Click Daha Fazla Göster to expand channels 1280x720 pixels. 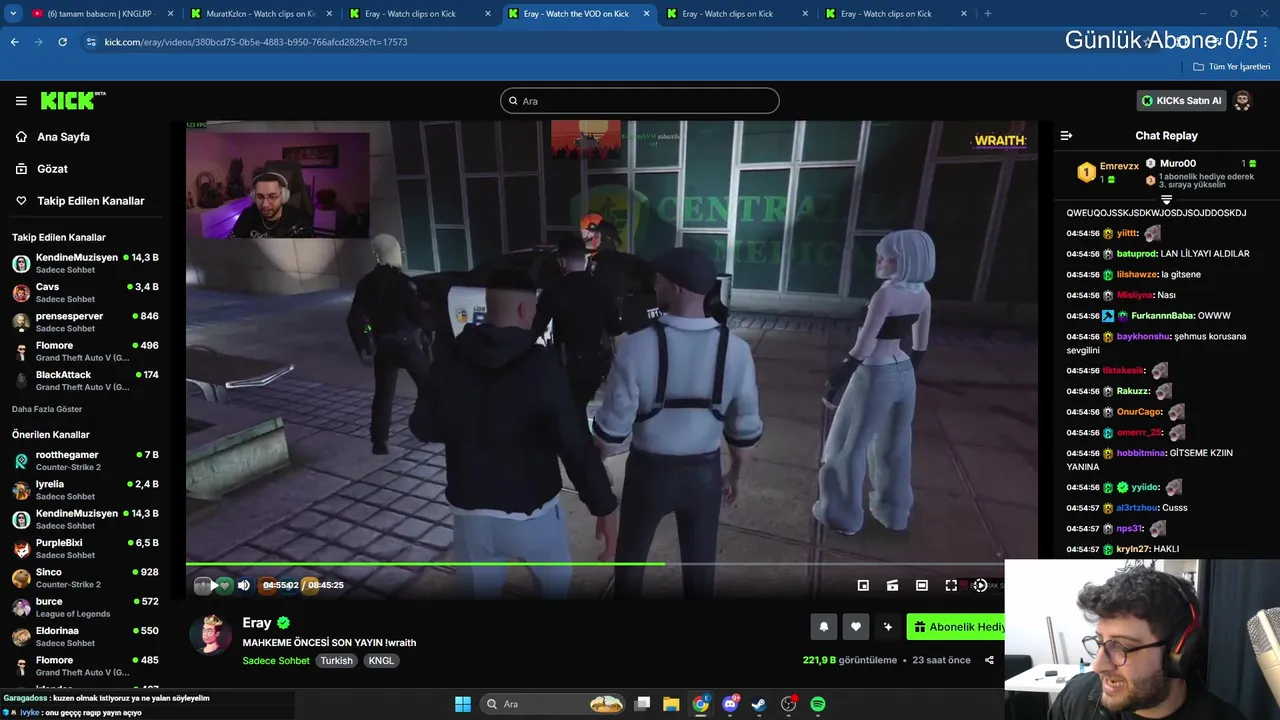click(x=47, y=409)
